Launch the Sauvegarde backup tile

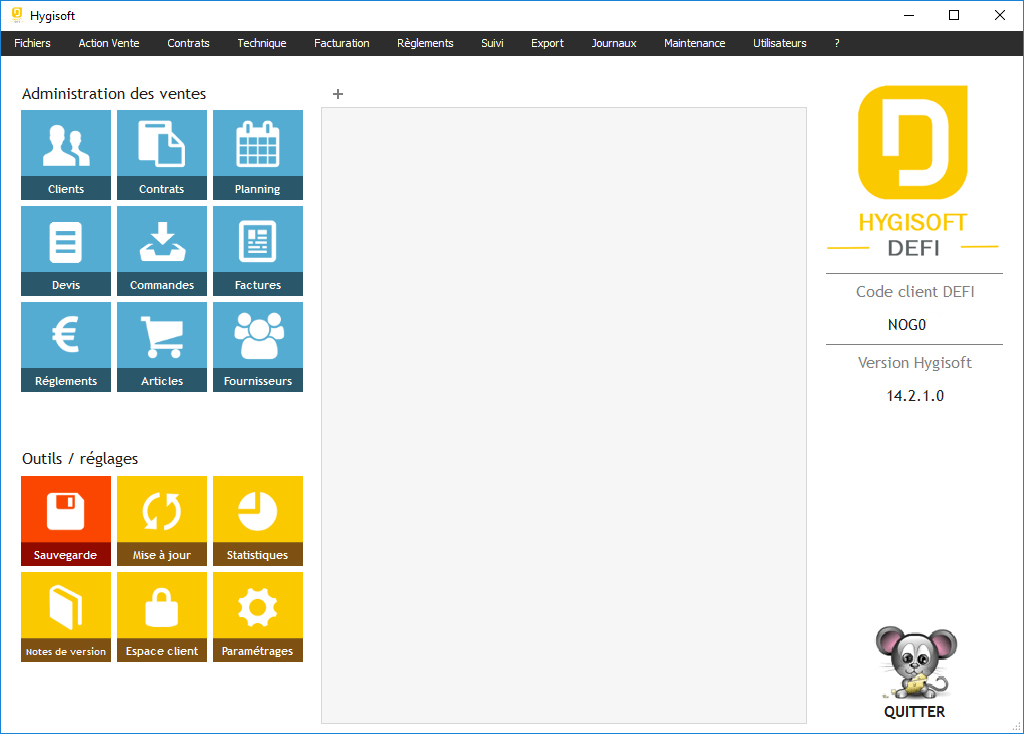pyautogui.click(x=66, y=521)
